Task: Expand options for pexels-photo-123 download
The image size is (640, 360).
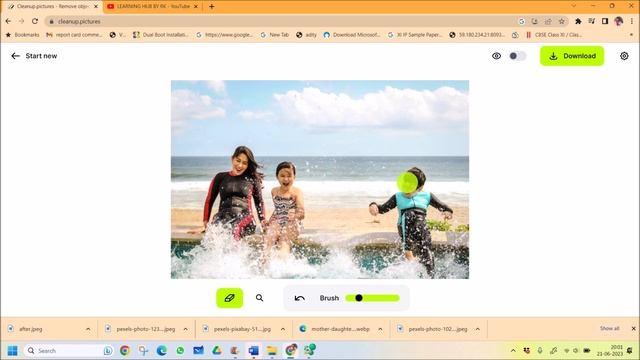Action: point(186,329)
